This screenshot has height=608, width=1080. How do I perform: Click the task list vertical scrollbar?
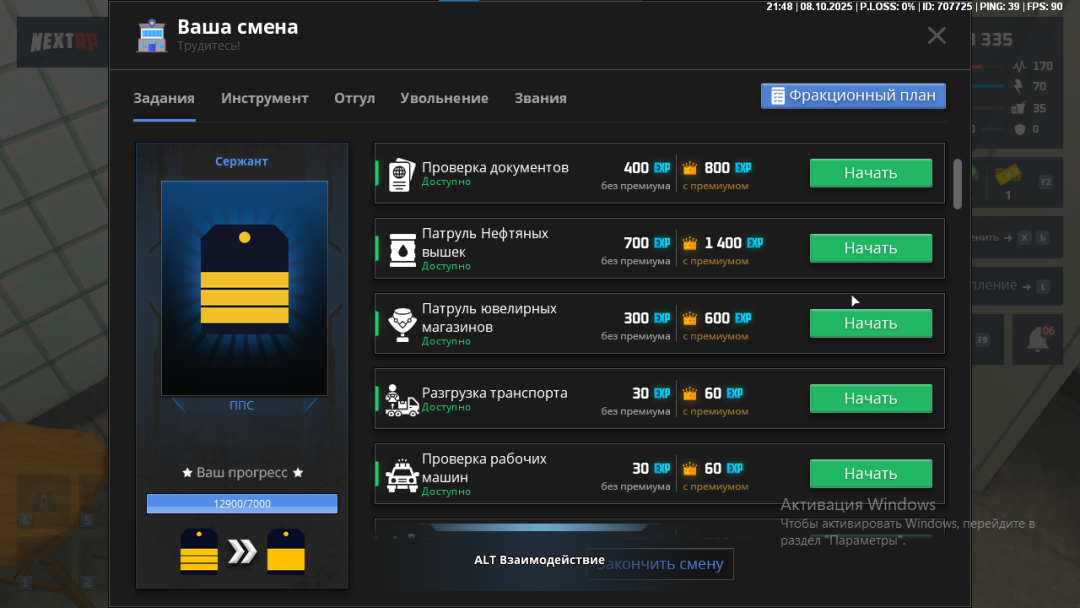957,183
